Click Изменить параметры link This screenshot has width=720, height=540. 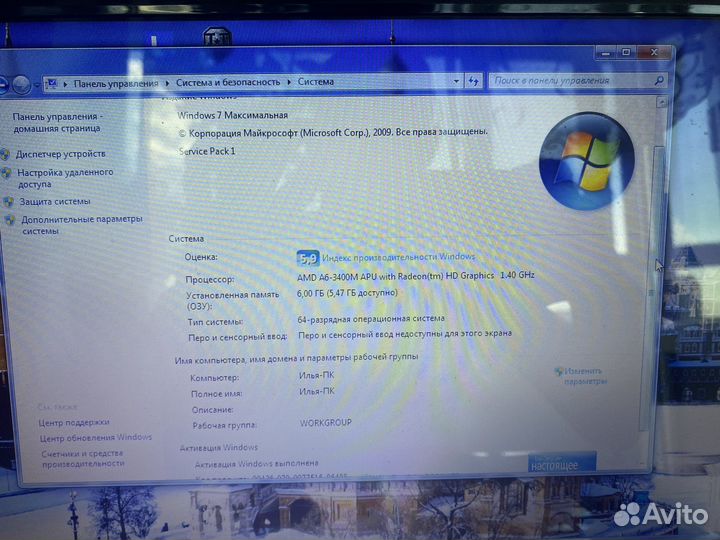(585, 376)
